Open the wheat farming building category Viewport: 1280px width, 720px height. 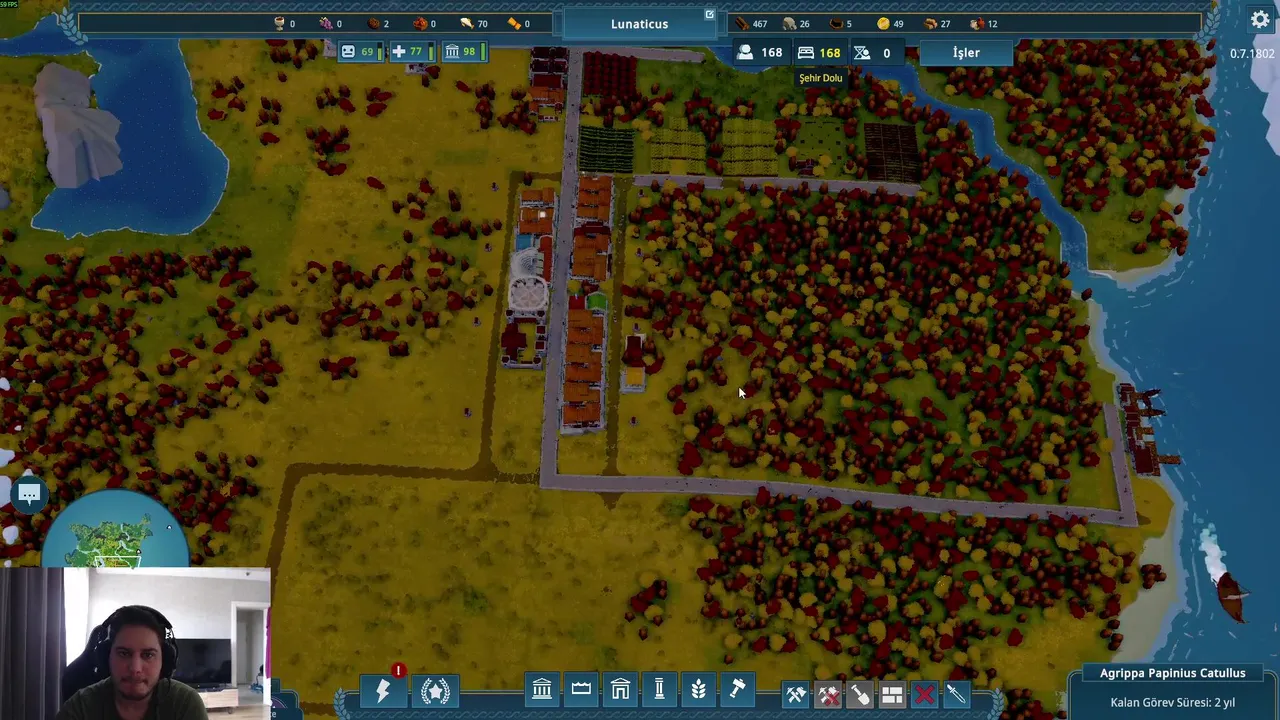point(698,689)
